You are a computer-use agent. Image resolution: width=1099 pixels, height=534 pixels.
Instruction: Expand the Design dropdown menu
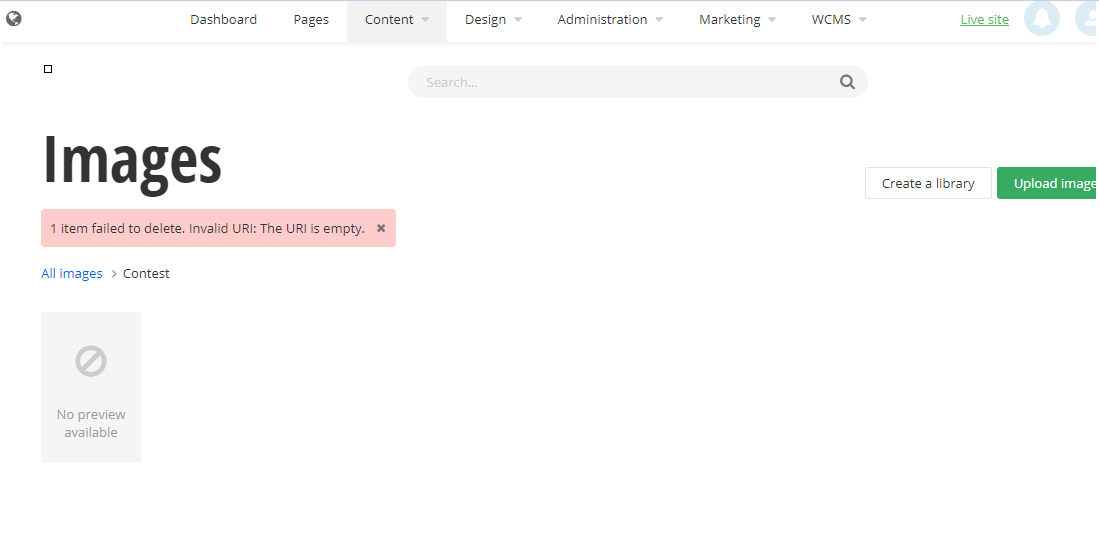[x=493, y=20]
